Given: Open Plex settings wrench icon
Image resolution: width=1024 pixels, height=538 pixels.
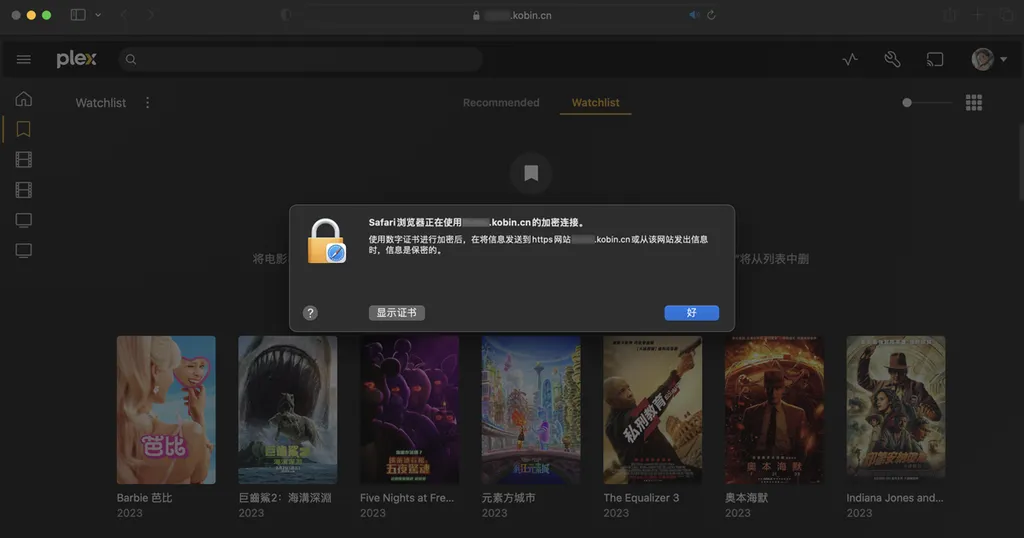Looking at the screenshot, I should (892, 59).
